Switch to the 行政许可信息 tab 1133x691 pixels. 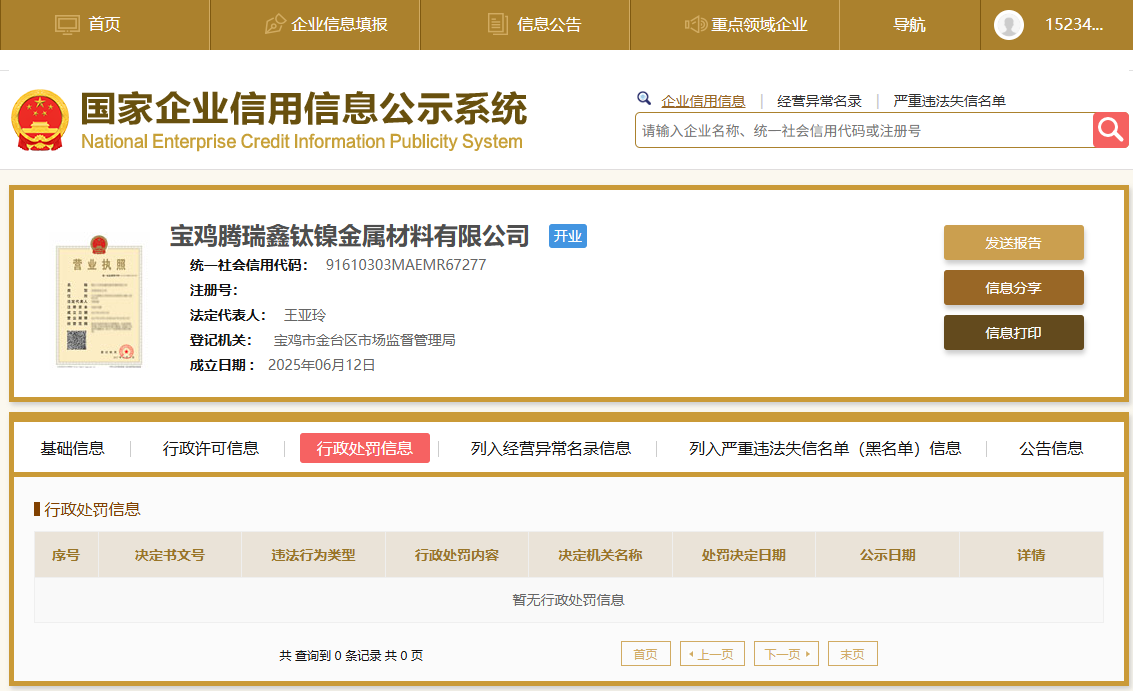210,448
